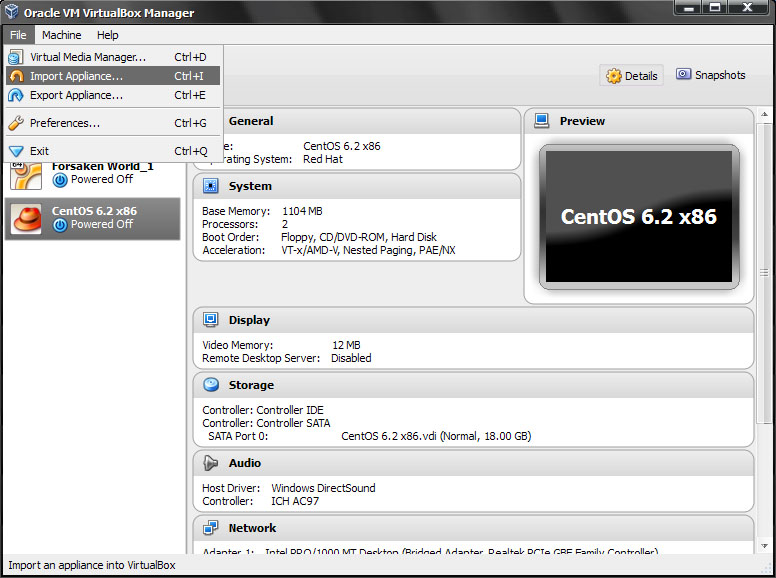Switch to the Details view button
The image size is (776, 578).
pyautogui.click(x=631, y=76)
